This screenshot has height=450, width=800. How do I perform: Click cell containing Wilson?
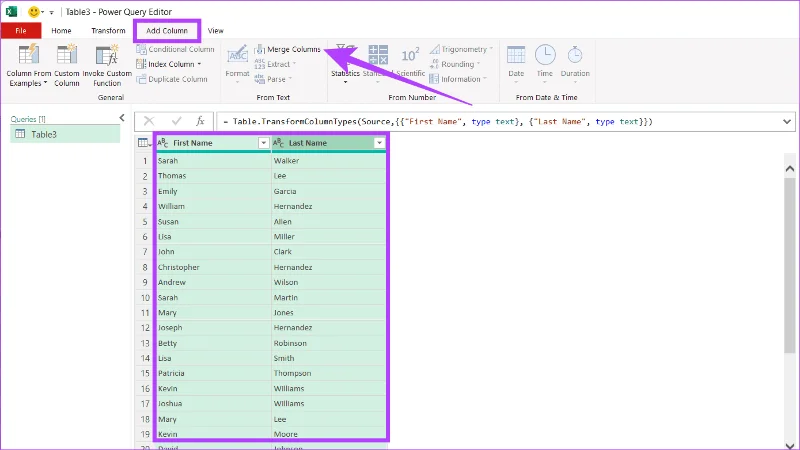(329, 282)
